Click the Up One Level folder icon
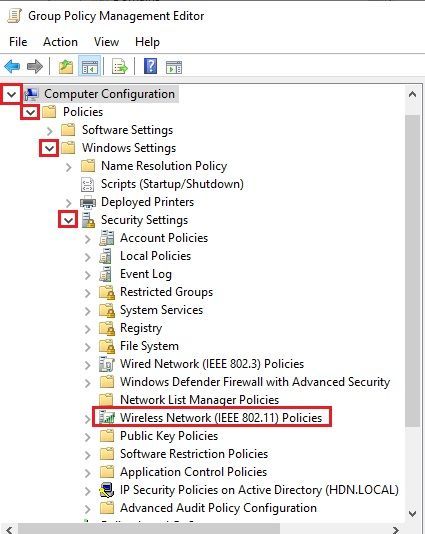Image resolution: width=425 pixels, height=534 pixels. pos(66,66)
